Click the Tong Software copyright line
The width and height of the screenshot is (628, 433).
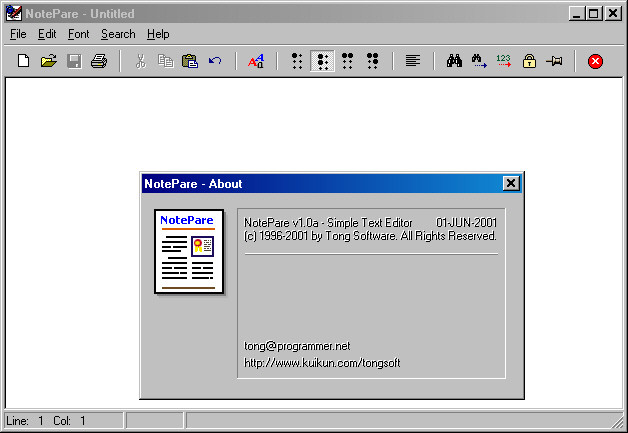[370, 236]
